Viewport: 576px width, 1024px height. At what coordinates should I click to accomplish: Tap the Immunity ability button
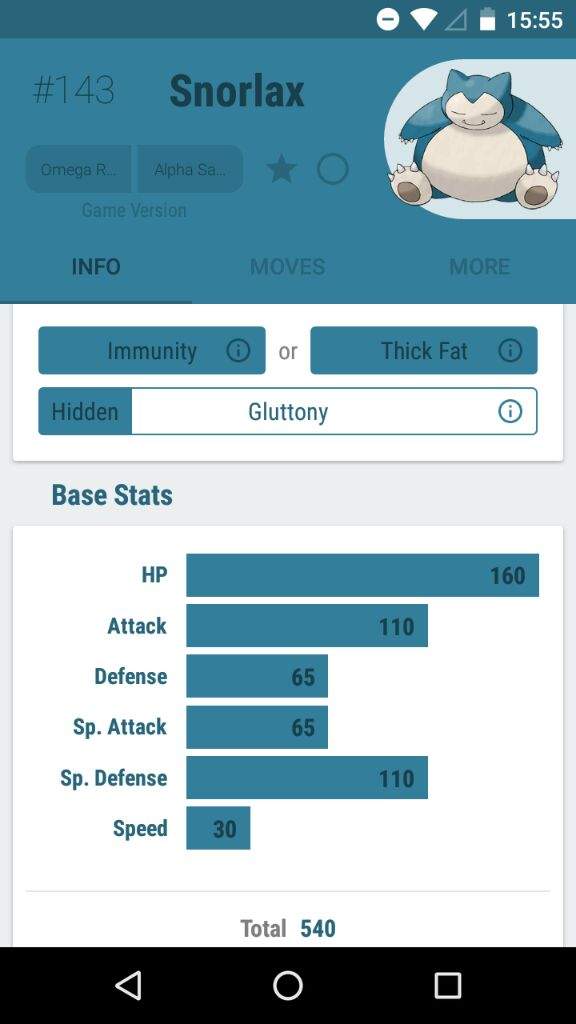tap(152, 351)
